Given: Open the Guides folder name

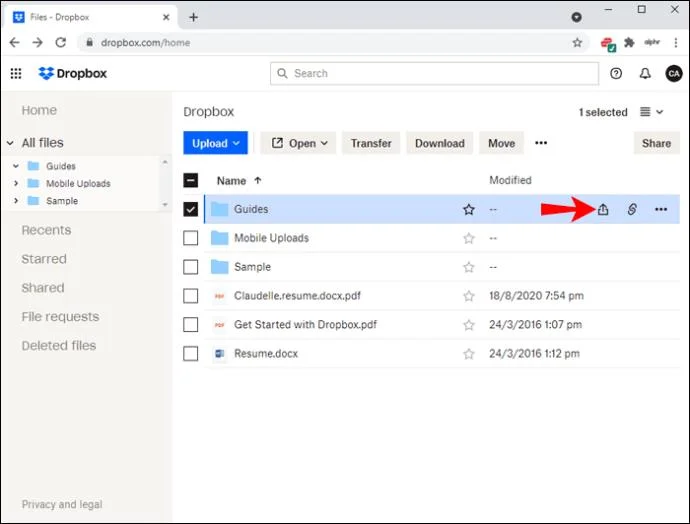Looking at the screenshot, I should click(251, 209).
